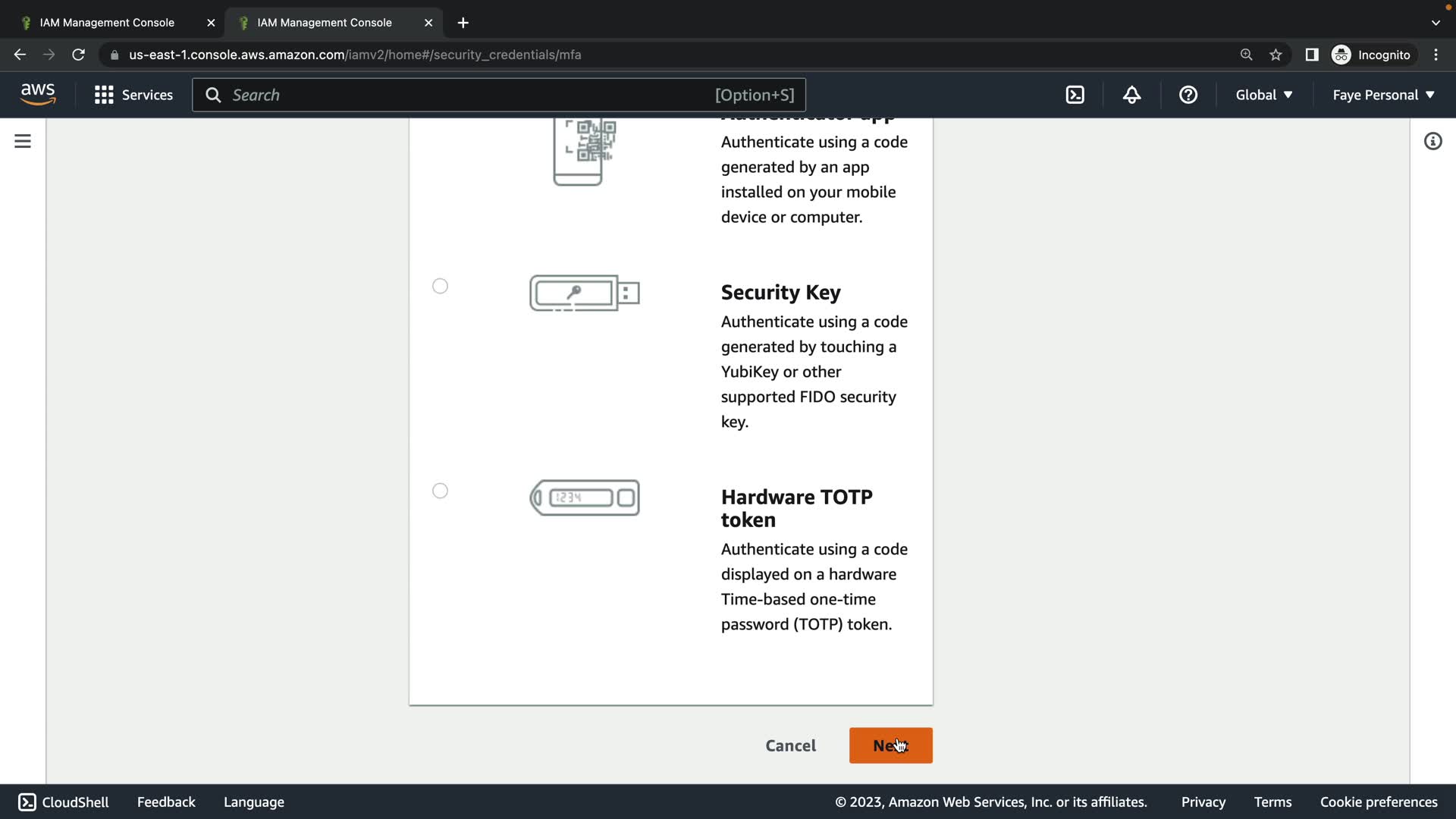Reload the page
The height and width of the screenshot is (819, 1456).
(x=78, y=55)
